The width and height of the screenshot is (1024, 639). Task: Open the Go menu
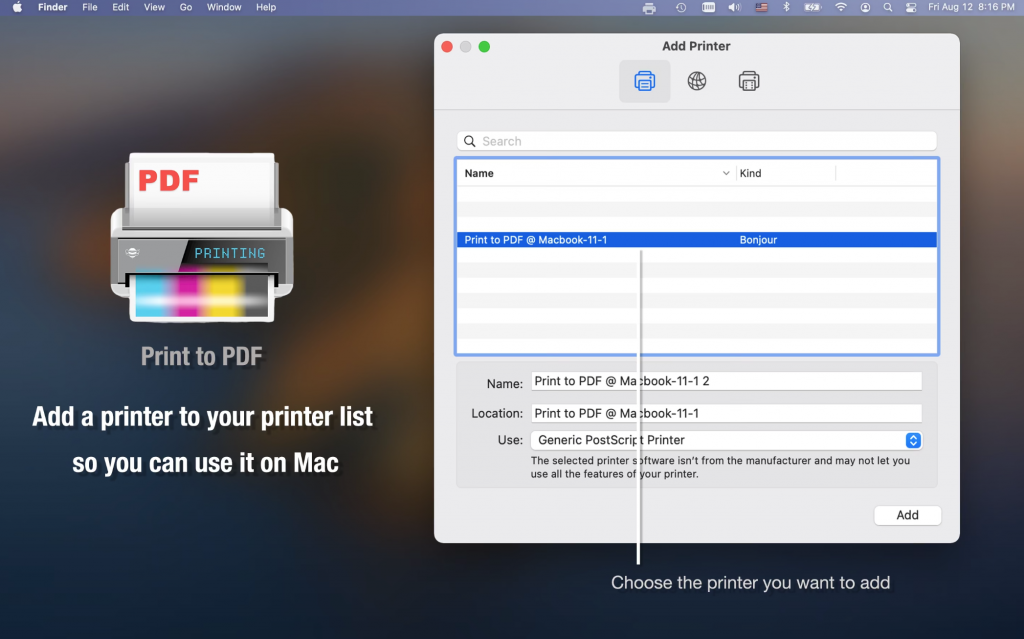186,7
